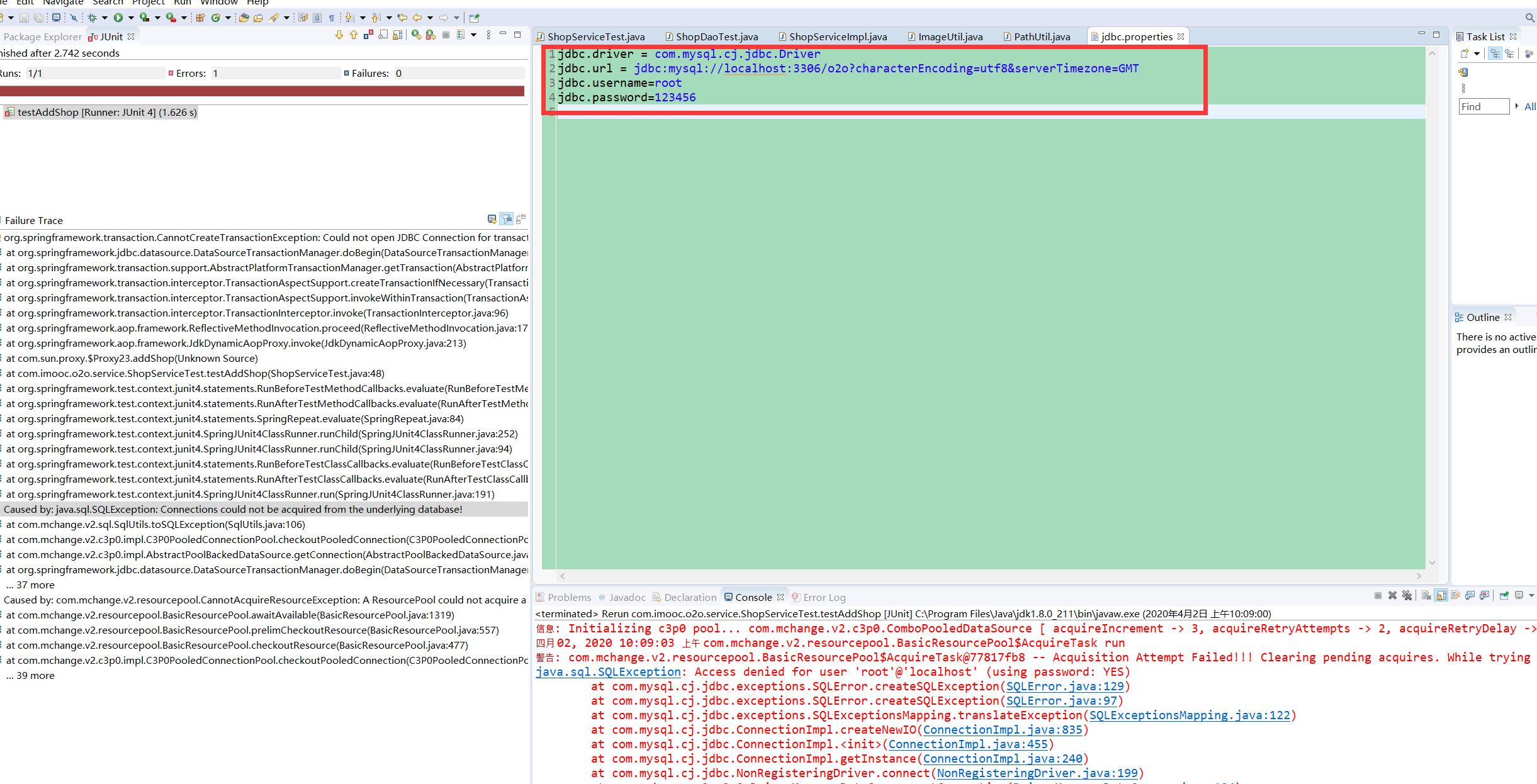Start Debug with the bug icon
This screenshot has width=1537, height=784.
click(x=92, y=18)
